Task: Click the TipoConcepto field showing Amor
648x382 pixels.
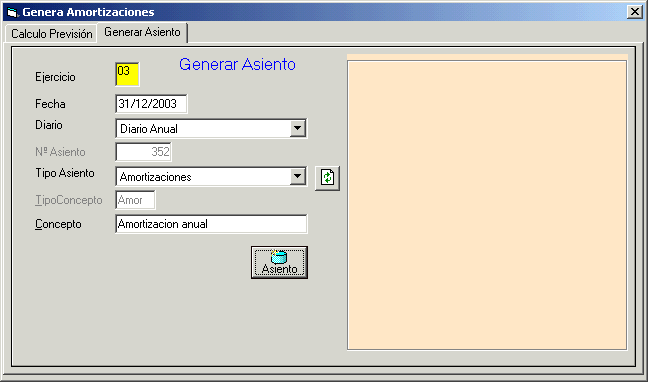Action: 136,200
